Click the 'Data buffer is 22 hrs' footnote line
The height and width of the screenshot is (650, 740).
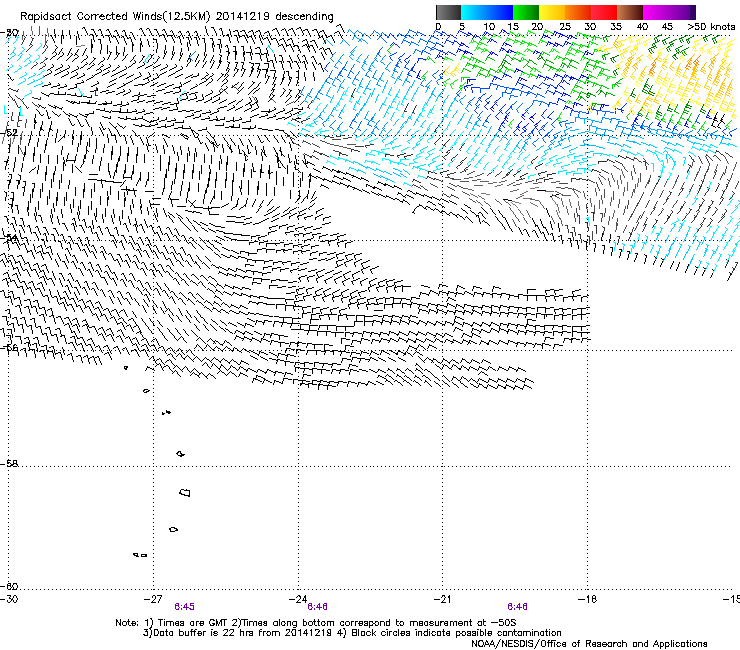(x=237, y=633)
